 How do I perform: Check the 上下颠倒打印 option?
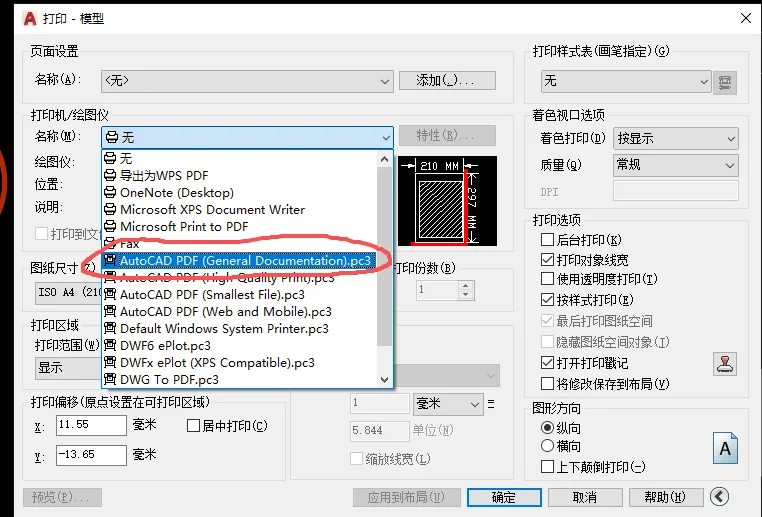click(547, 466)
